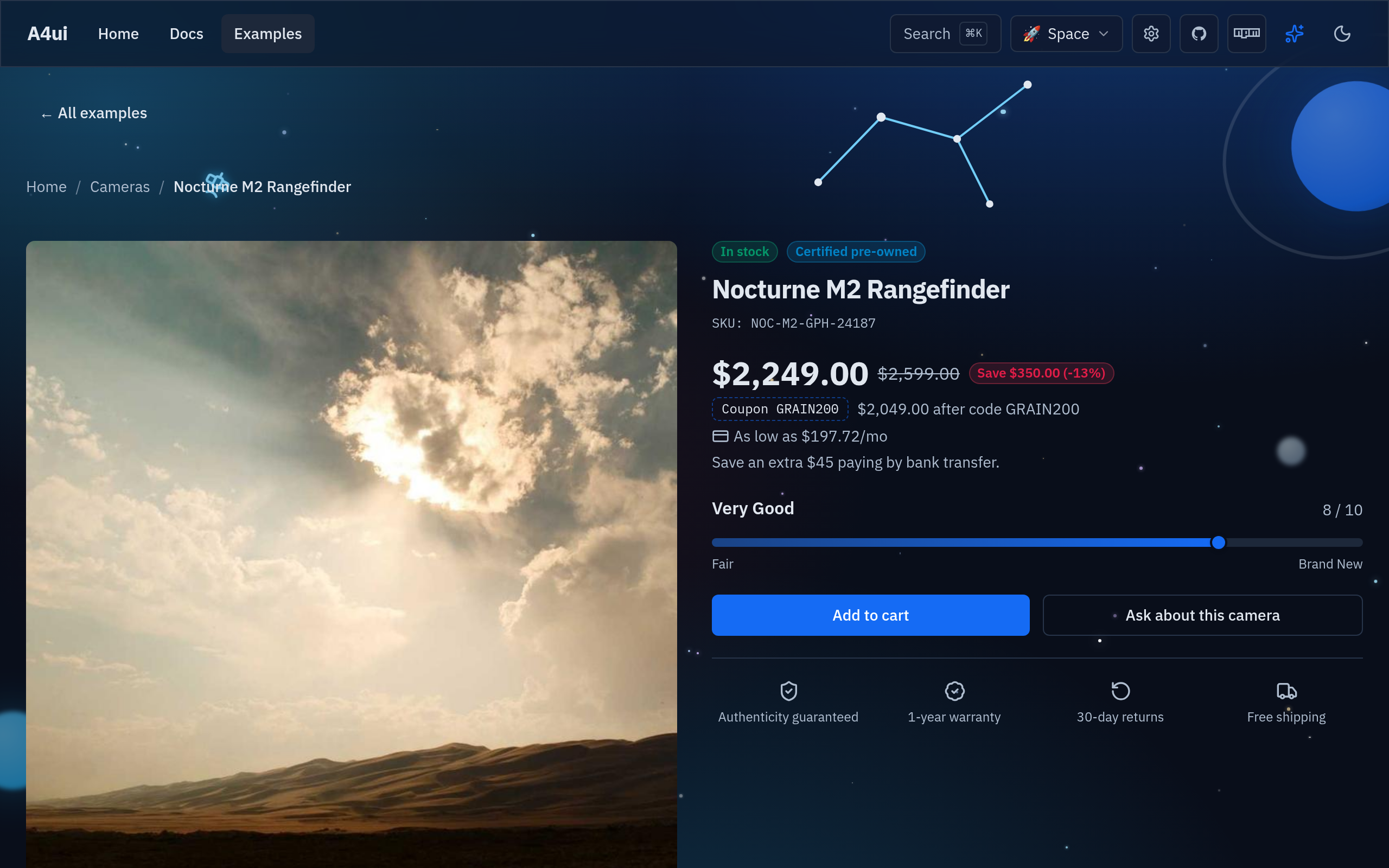Click the ⌘K shortcut badge
This screenshot has width=1389, height=868.
(973, 33)
